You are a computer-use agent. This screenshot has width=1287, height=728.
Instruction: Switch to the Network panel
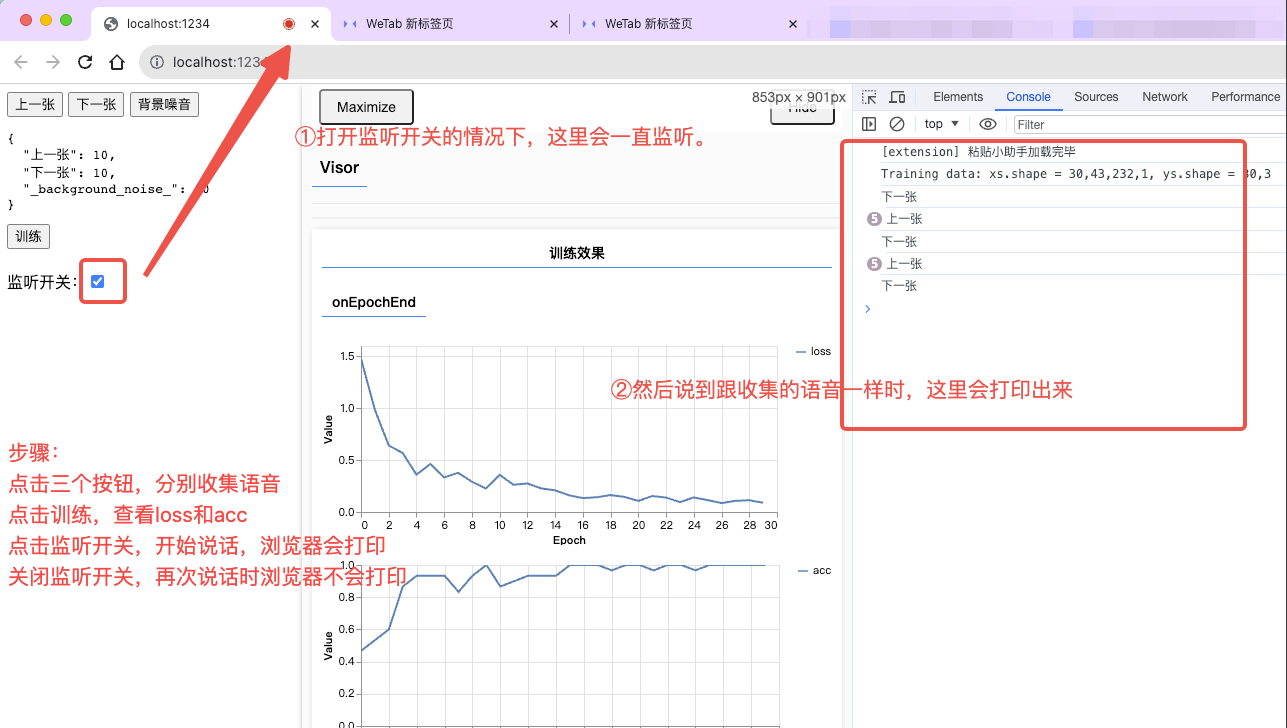1165,97
